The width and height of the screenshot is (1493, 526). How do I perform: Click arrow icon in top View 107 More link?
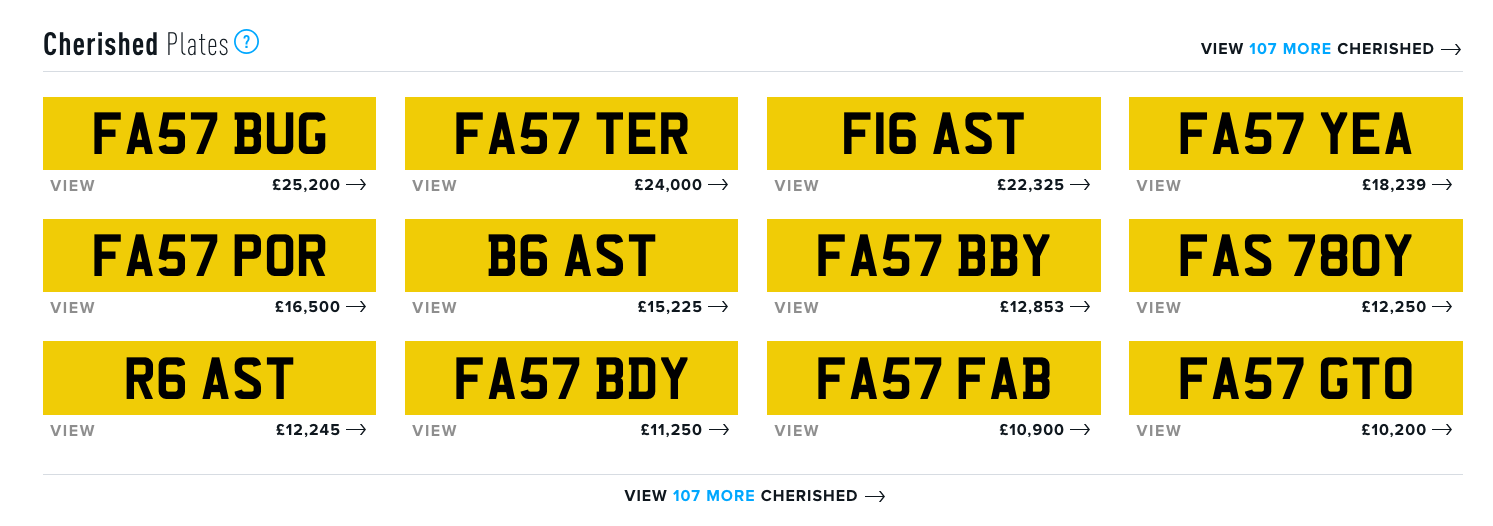pos(1451,49)
